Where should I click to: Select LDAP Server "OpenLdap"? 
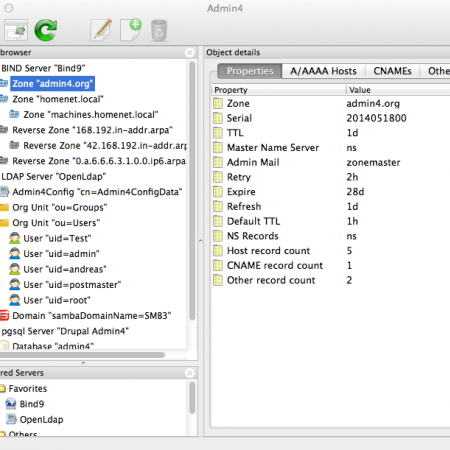(54, 177)
